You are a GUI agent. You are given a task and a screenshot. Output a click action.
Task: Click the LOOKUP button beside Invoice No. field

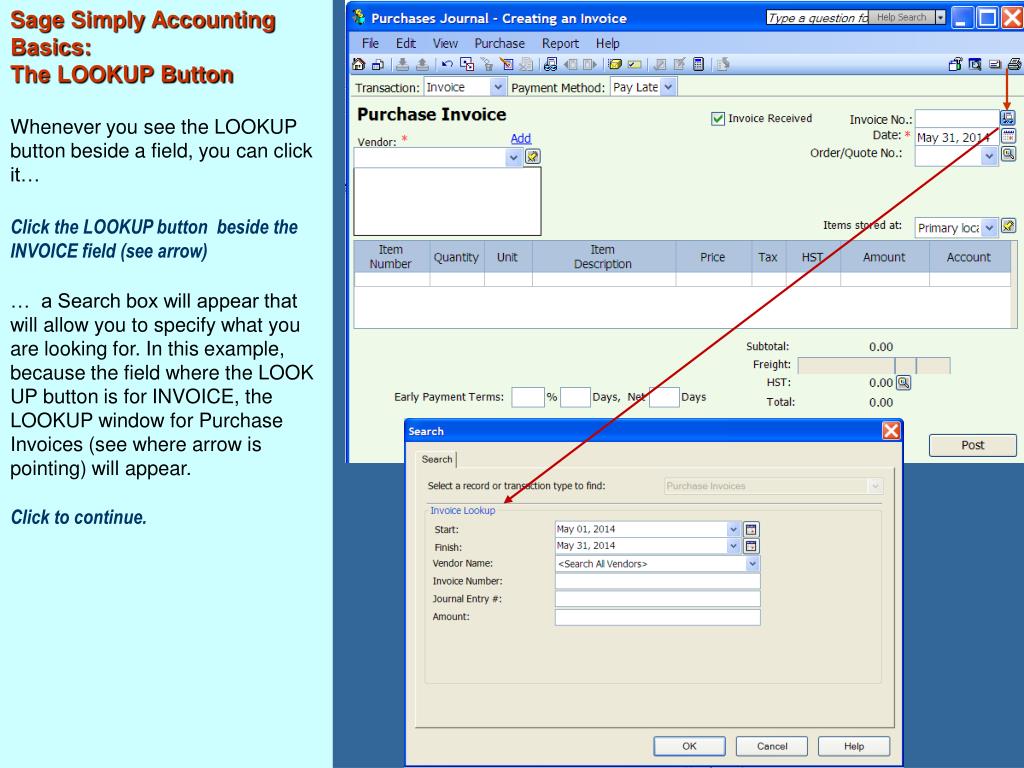(x=1008, y=118)
